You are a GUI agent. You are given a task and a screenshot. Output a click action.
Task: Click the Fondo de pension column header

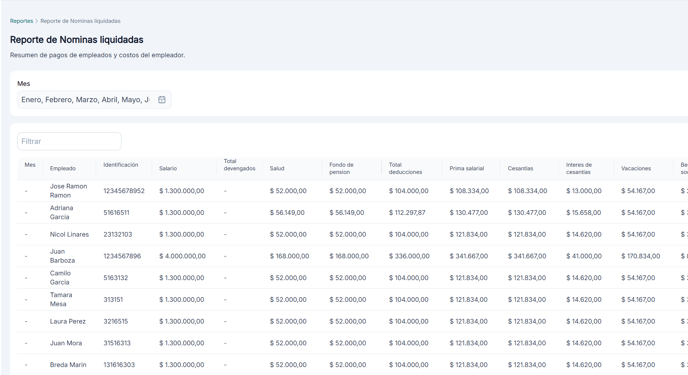[x=341, y=168]
